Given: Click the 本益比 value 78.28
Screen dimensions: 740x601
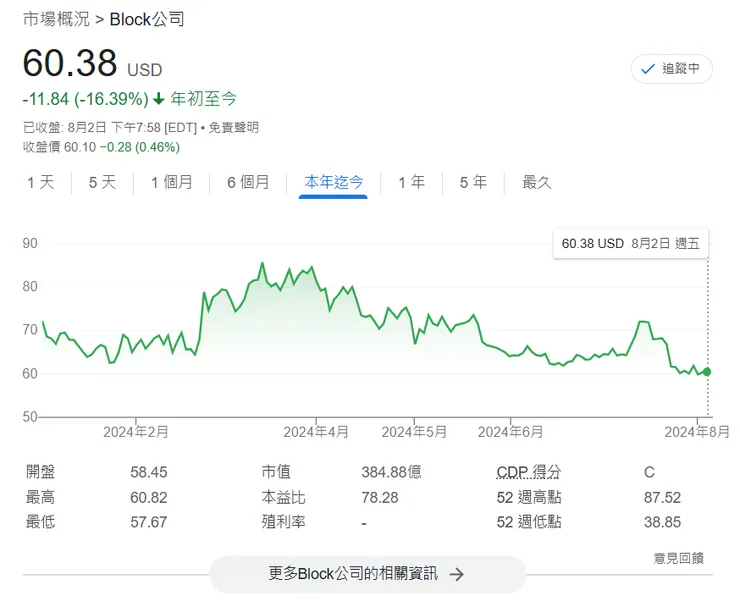Looking at the screenshot, I should coord(380,498).
